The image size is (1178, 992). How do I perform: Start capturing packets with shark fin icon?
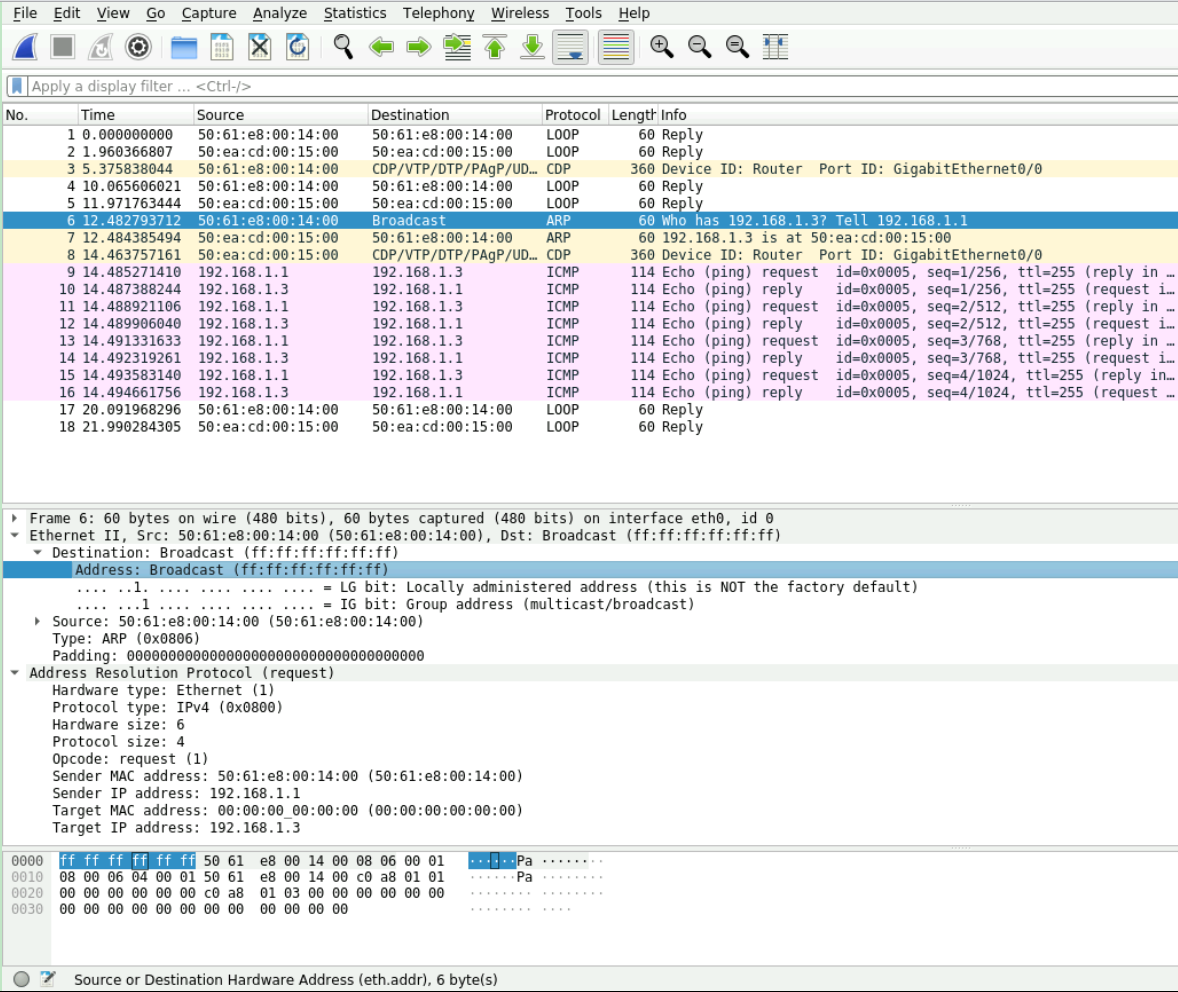point(25,47)
